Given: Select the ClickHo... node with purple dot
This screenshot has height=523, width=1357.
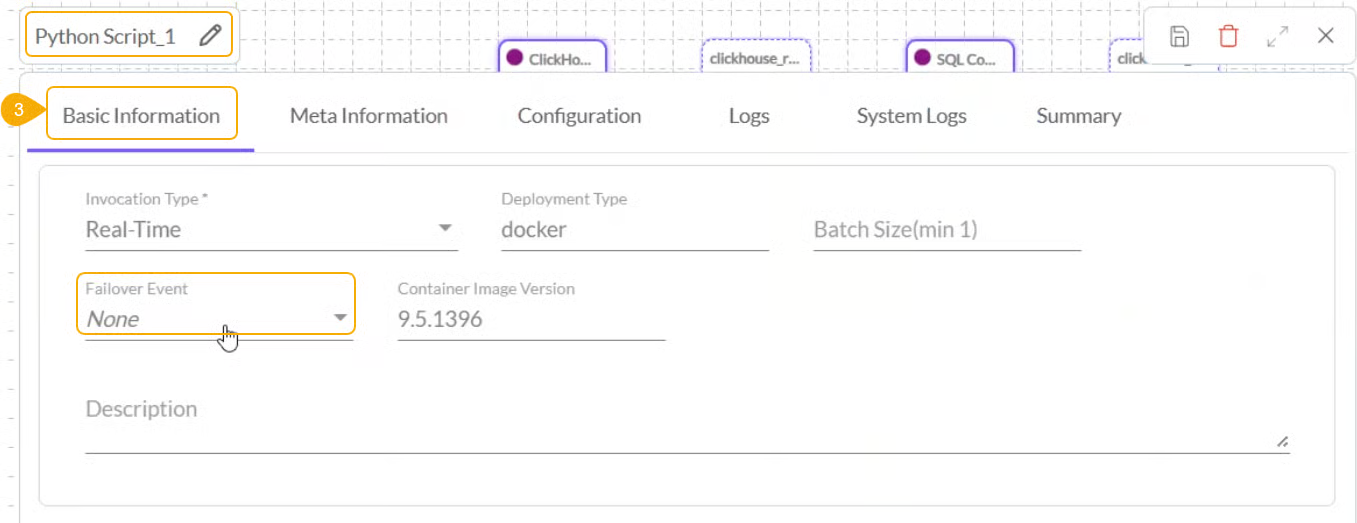Looking at the screenshot, I should (551, 59).
